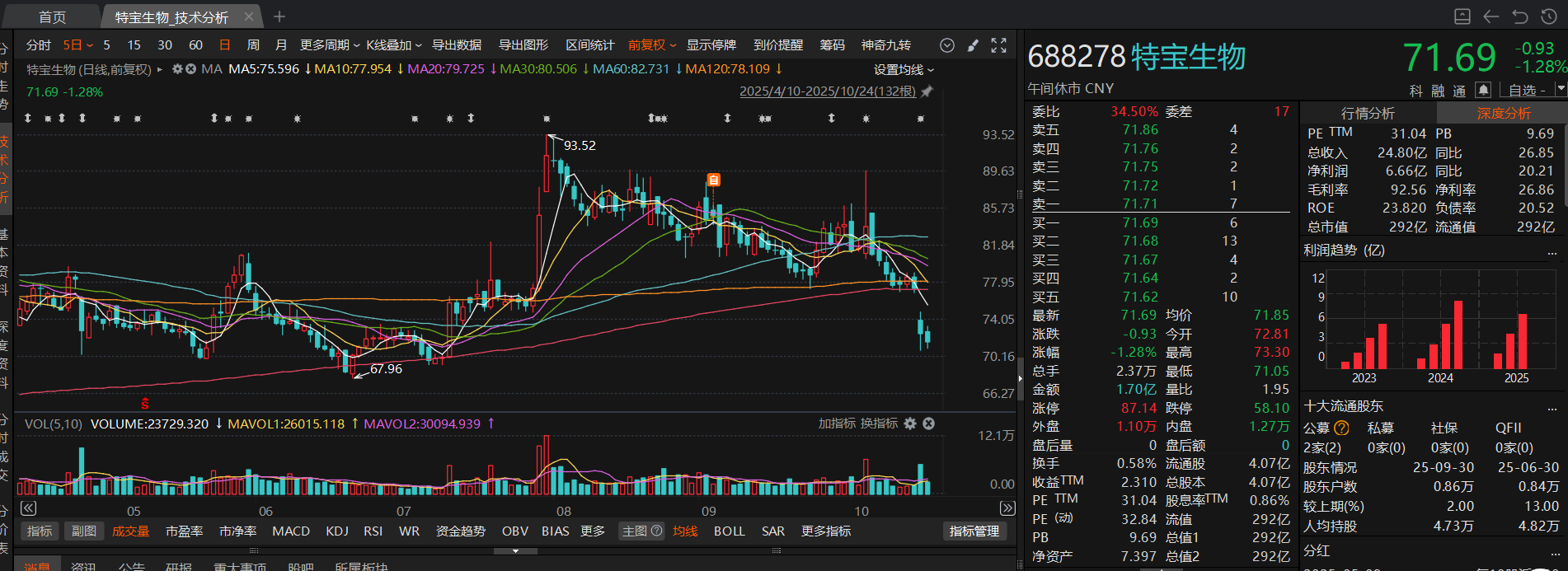Viewport: 1568px width, 571px height.
Task: Toggle the 均线 main chart overlay
Action: pyautogui.click(x=684, y=531)
